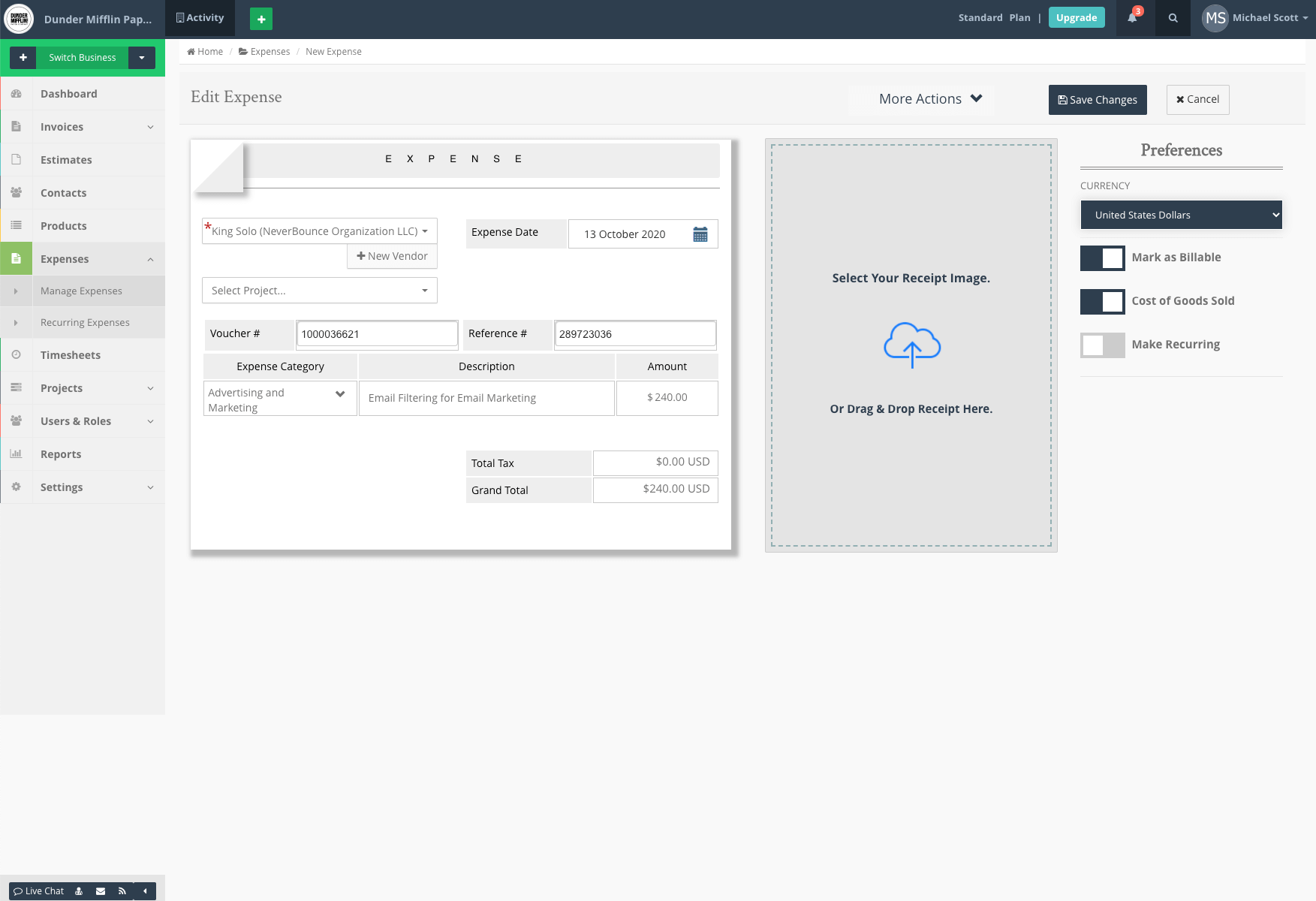This screenshot has width=1316, height=901.
Task: Open the Switch Business dropdown arrow
Action: click(142, 58)
